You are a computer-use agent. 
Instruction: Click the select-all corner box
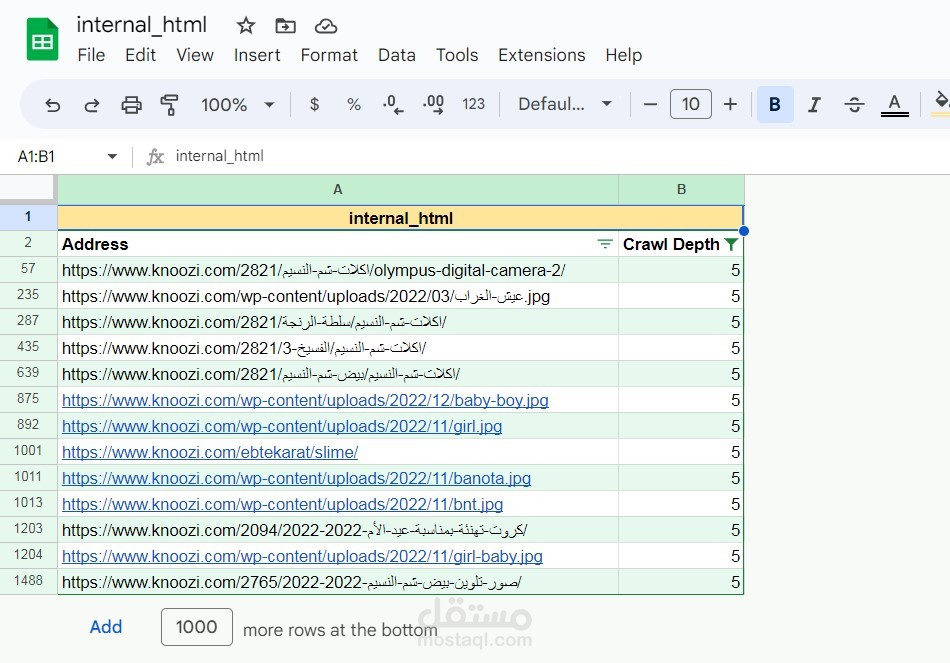point(28,187)
